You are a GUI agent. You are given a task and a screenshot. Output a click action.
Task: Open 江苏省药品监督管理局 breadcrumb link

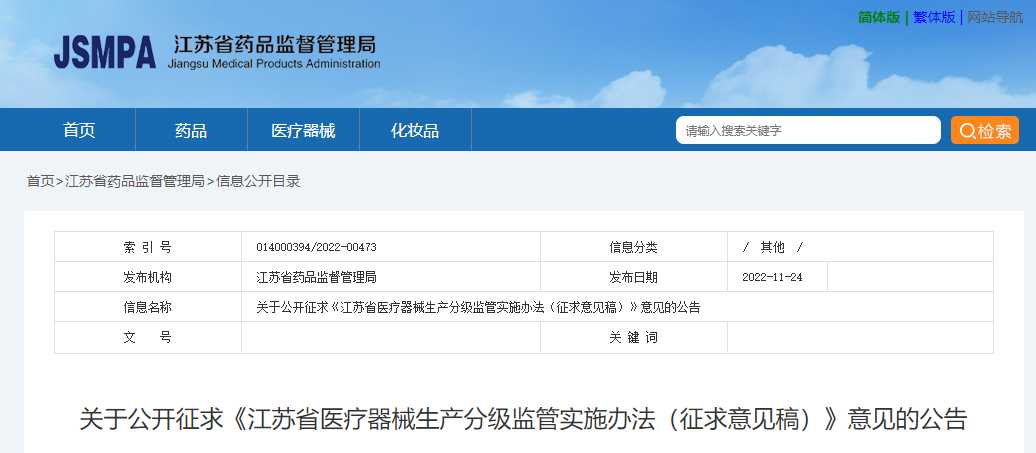[135, 182]
